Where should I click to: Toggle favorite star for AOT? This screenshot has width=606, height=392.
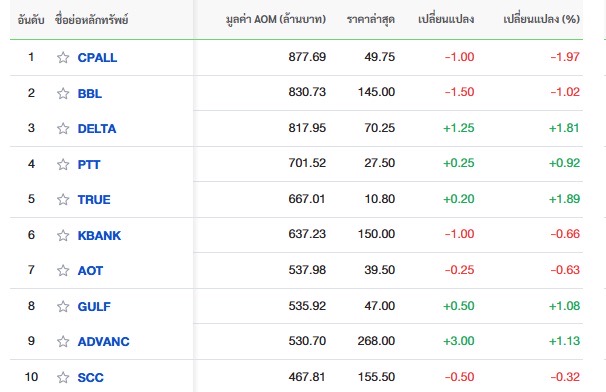click(63, 270)
